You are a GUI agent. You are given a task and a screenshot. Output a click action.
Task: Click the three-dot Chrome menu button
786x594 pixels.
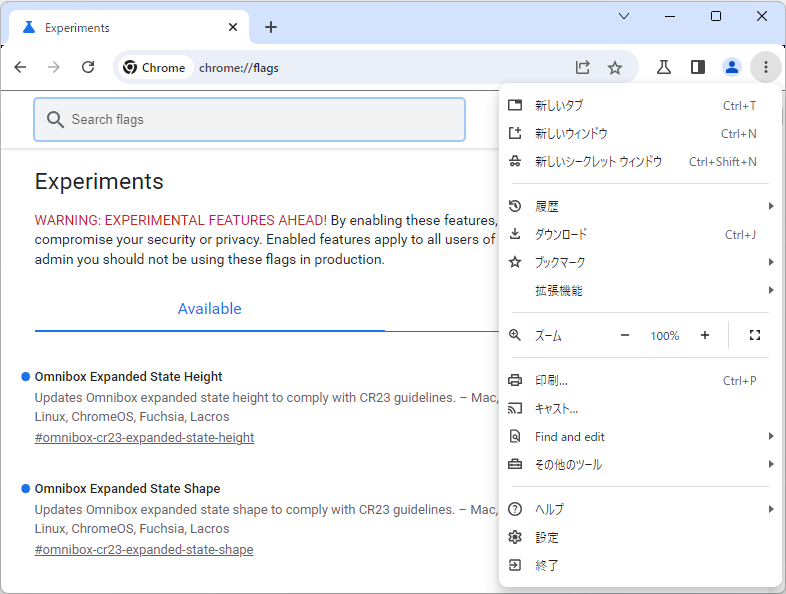point(766,67)
